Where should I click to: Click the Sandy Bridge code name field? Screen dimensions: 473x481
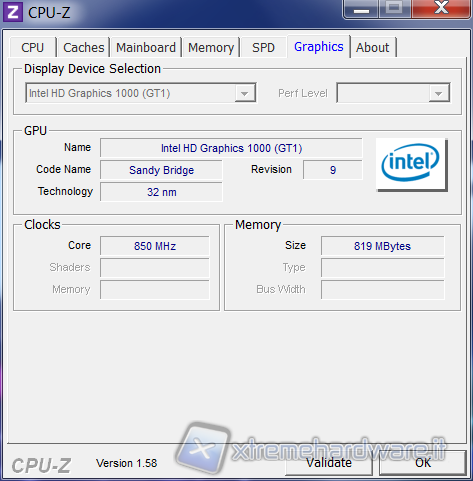click(x=161, y=170)
